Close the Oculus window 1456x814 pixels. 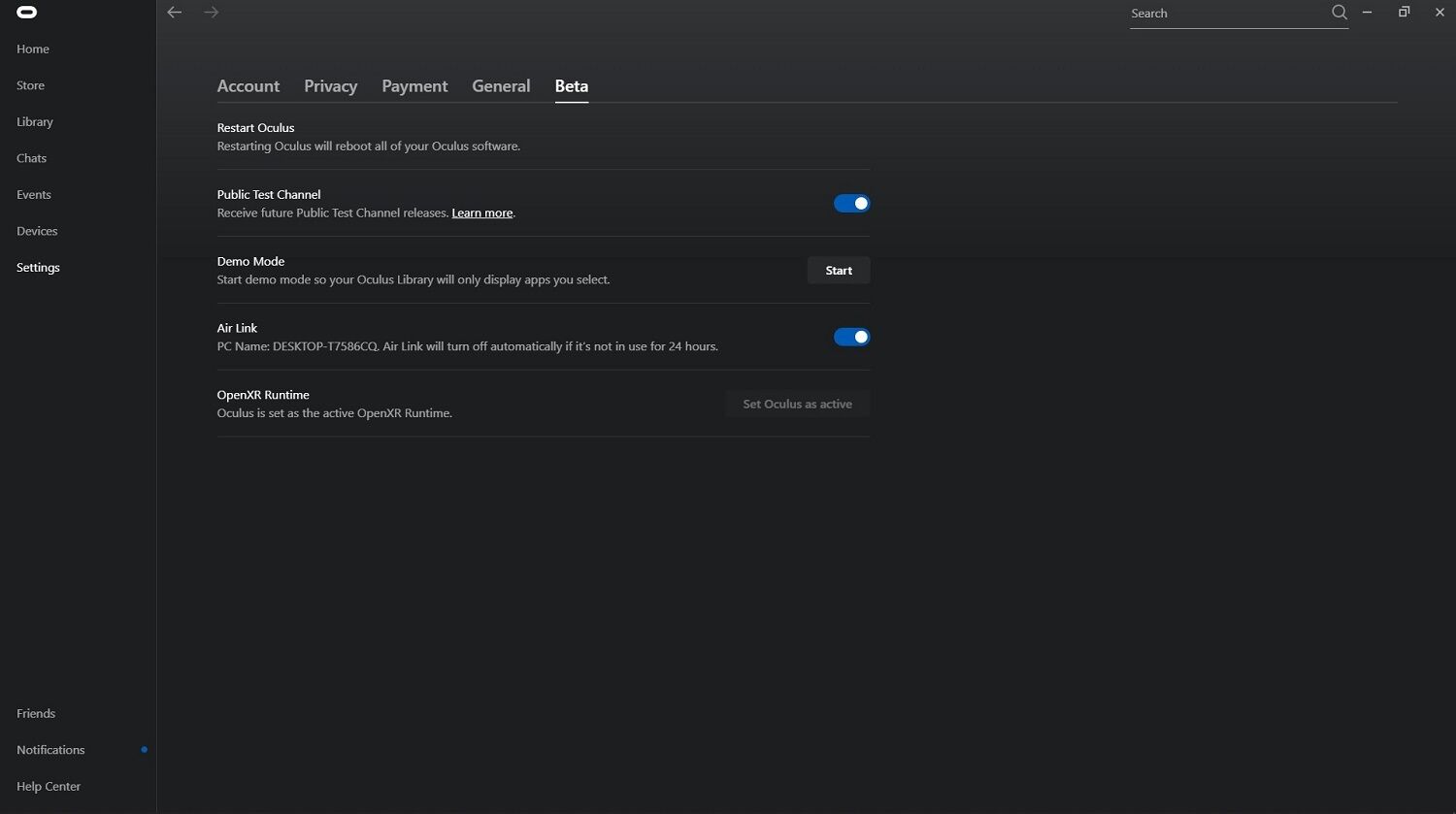click(1439, 13)
